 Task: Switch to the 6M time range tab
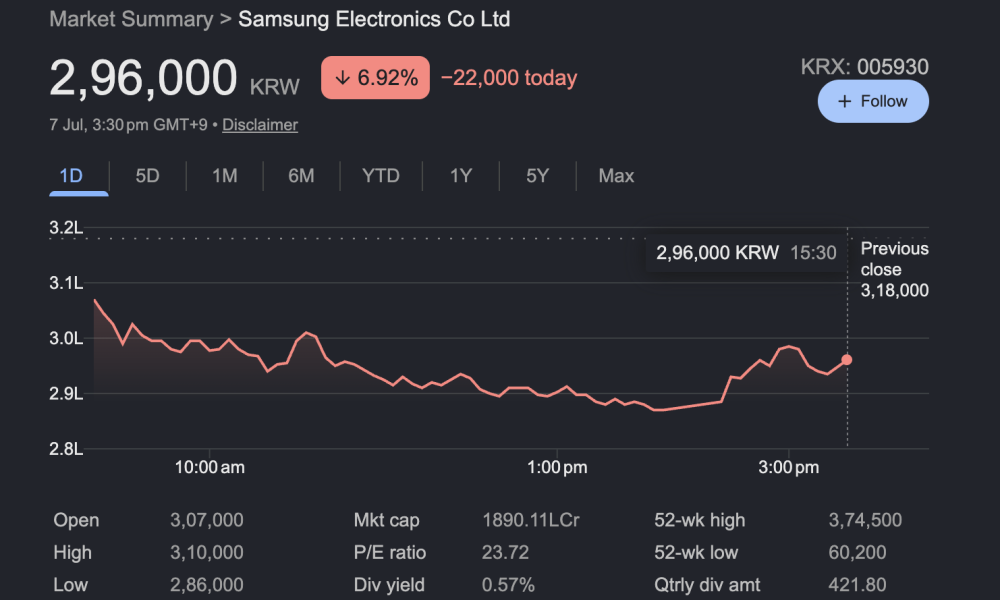301,176
